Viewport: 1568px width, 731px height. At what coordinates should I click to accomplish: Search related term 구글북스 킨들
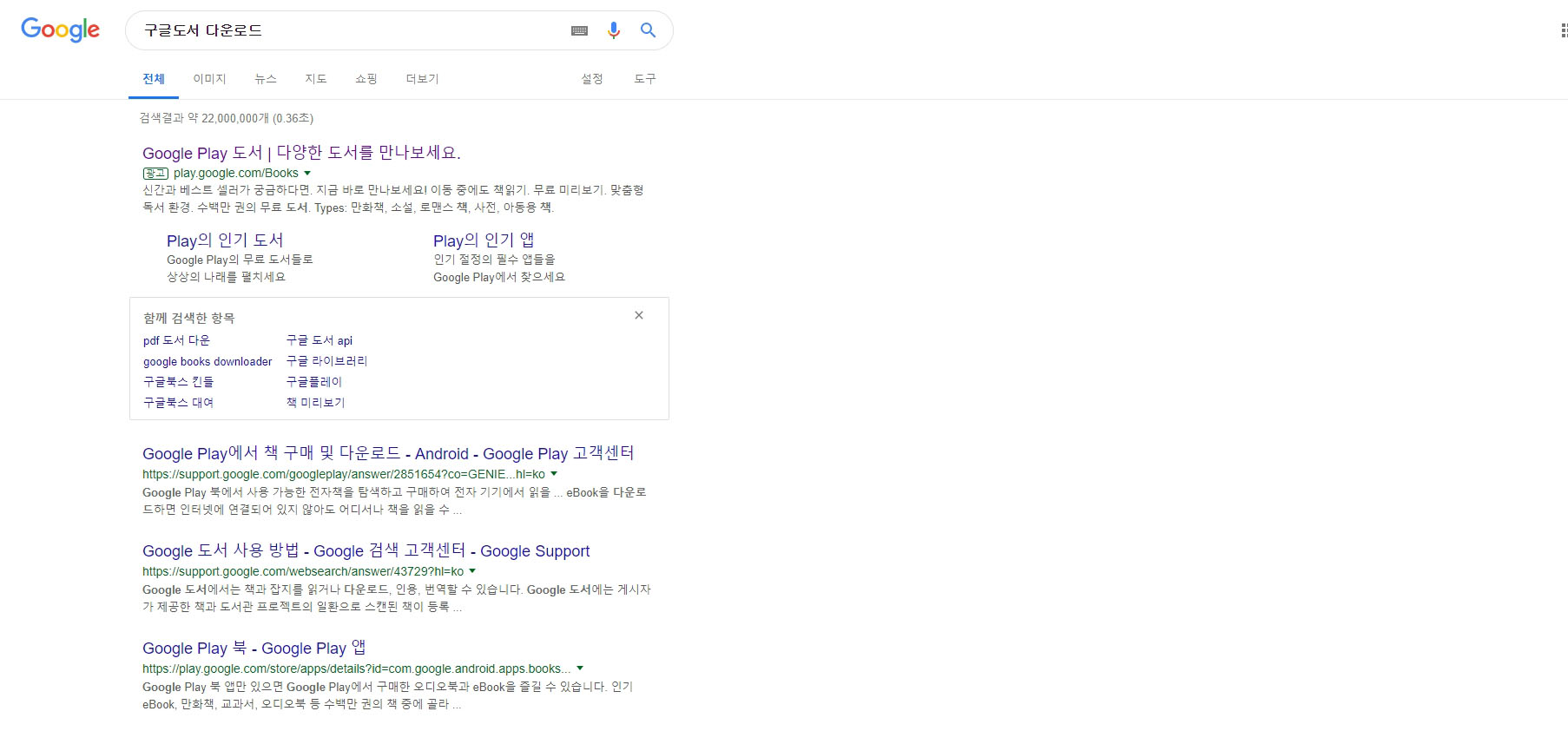[x=178, y=382]
